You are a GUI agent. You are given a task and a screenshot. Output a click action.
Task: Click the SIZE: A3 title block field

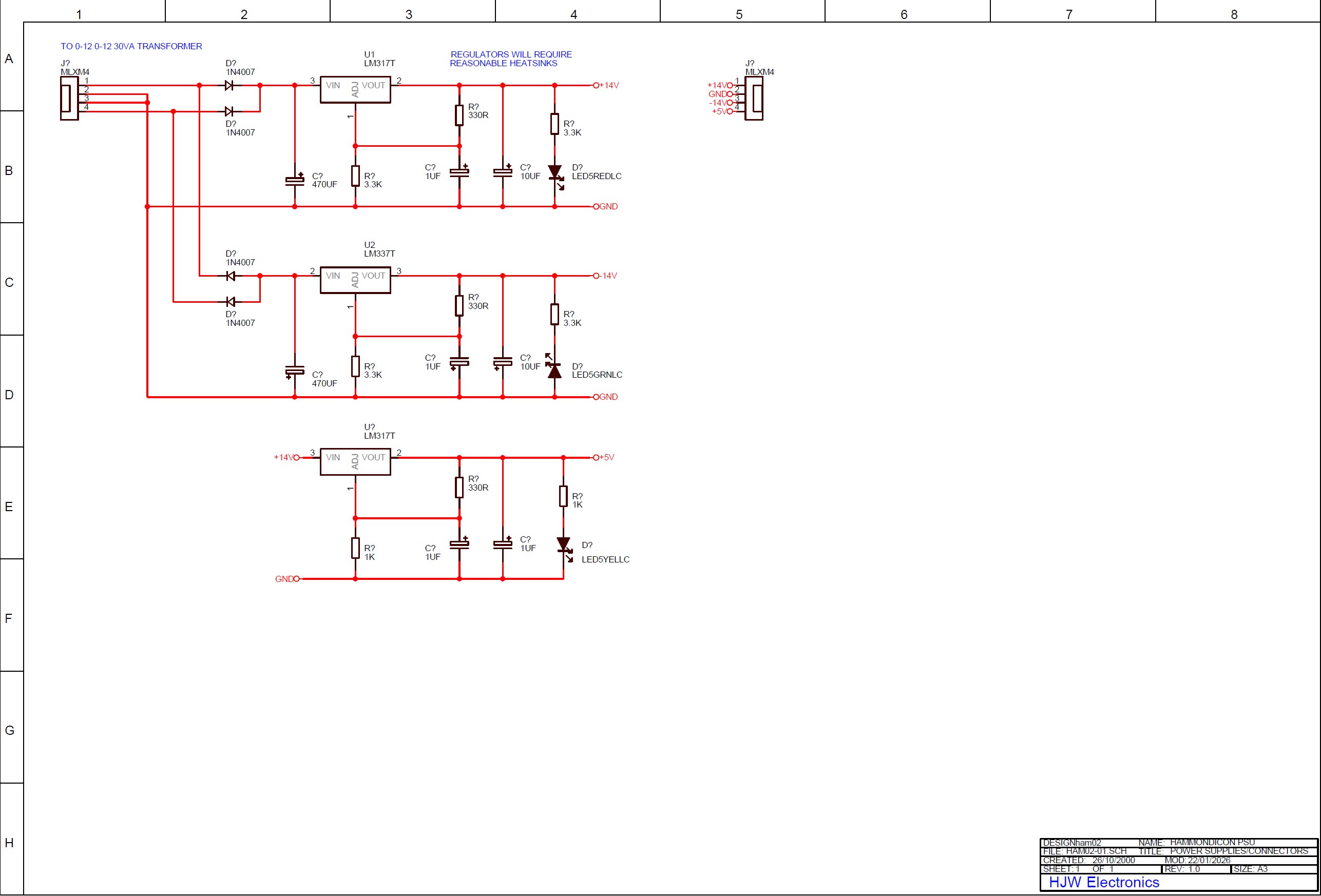click(x=1251, y=869)
